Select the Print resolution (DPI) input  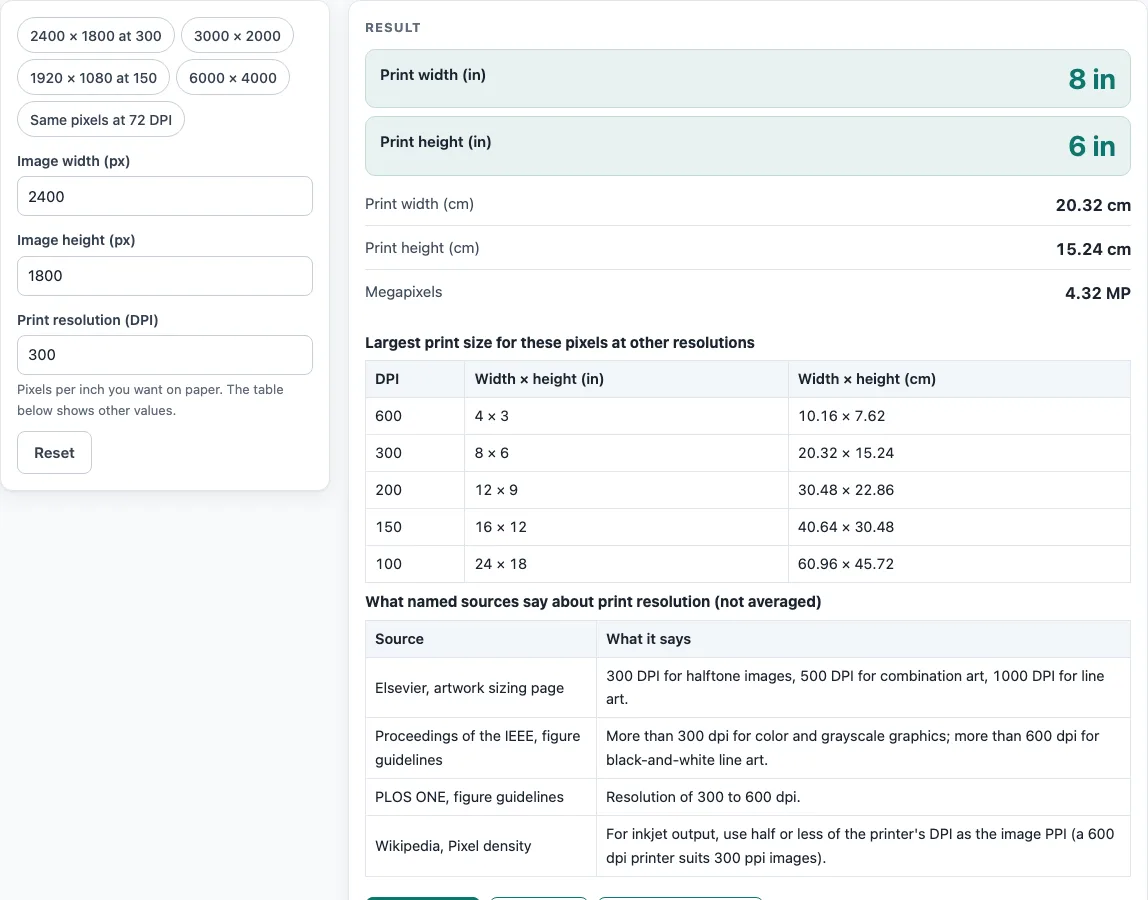[x=165, y=355]
